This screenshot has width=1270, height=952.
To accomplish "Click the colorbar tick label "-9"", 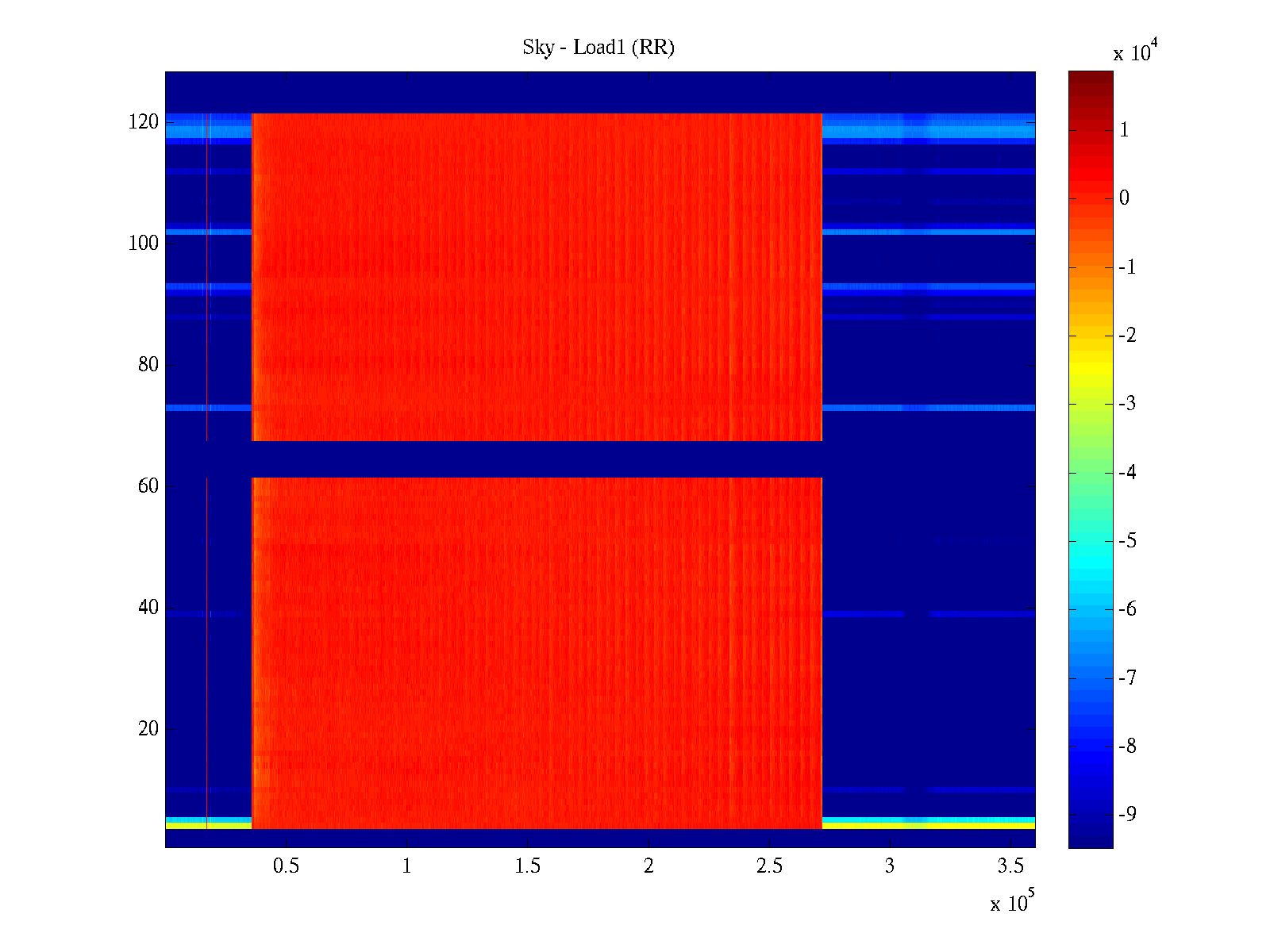I will pos(1127,814).
